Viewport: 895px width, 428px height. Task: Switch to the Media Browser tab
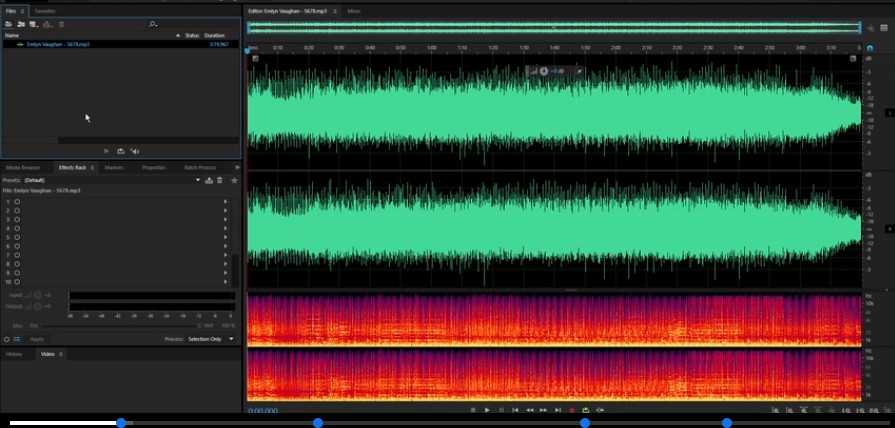(x=23, y=167)
